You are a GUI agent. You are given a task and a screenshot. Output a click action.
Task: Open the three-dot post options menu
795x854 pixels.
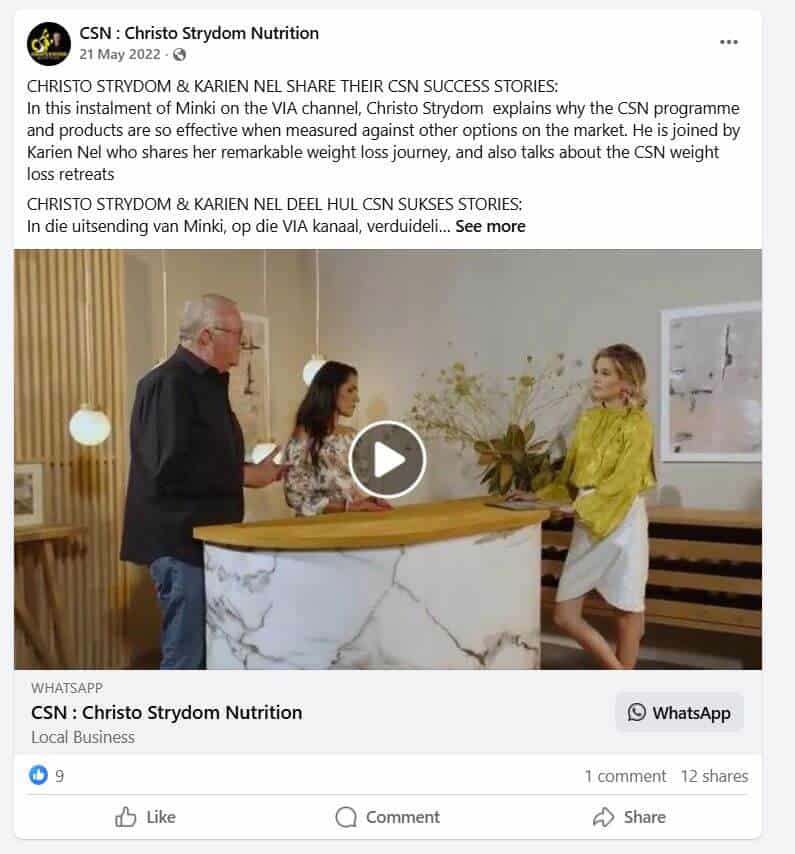[x=729, y=42]
